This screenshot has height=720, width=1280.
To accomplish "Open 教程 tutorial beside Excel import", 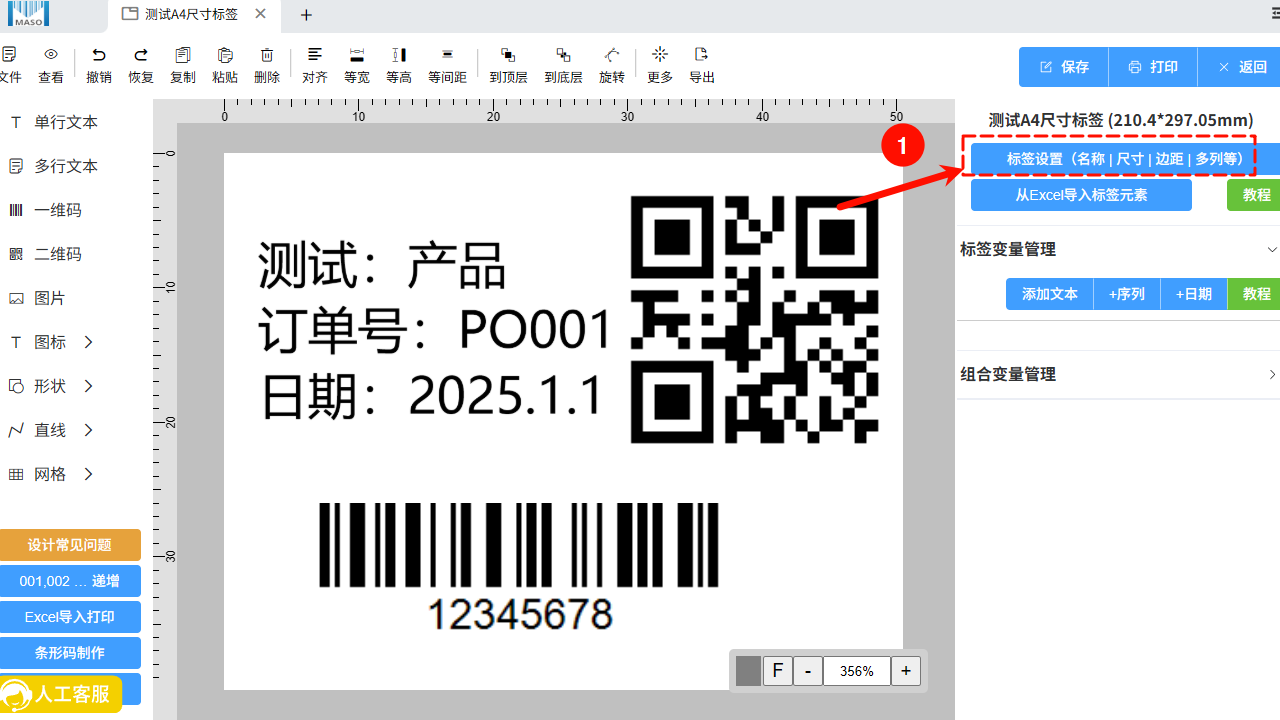I will tap(1255, 195).
